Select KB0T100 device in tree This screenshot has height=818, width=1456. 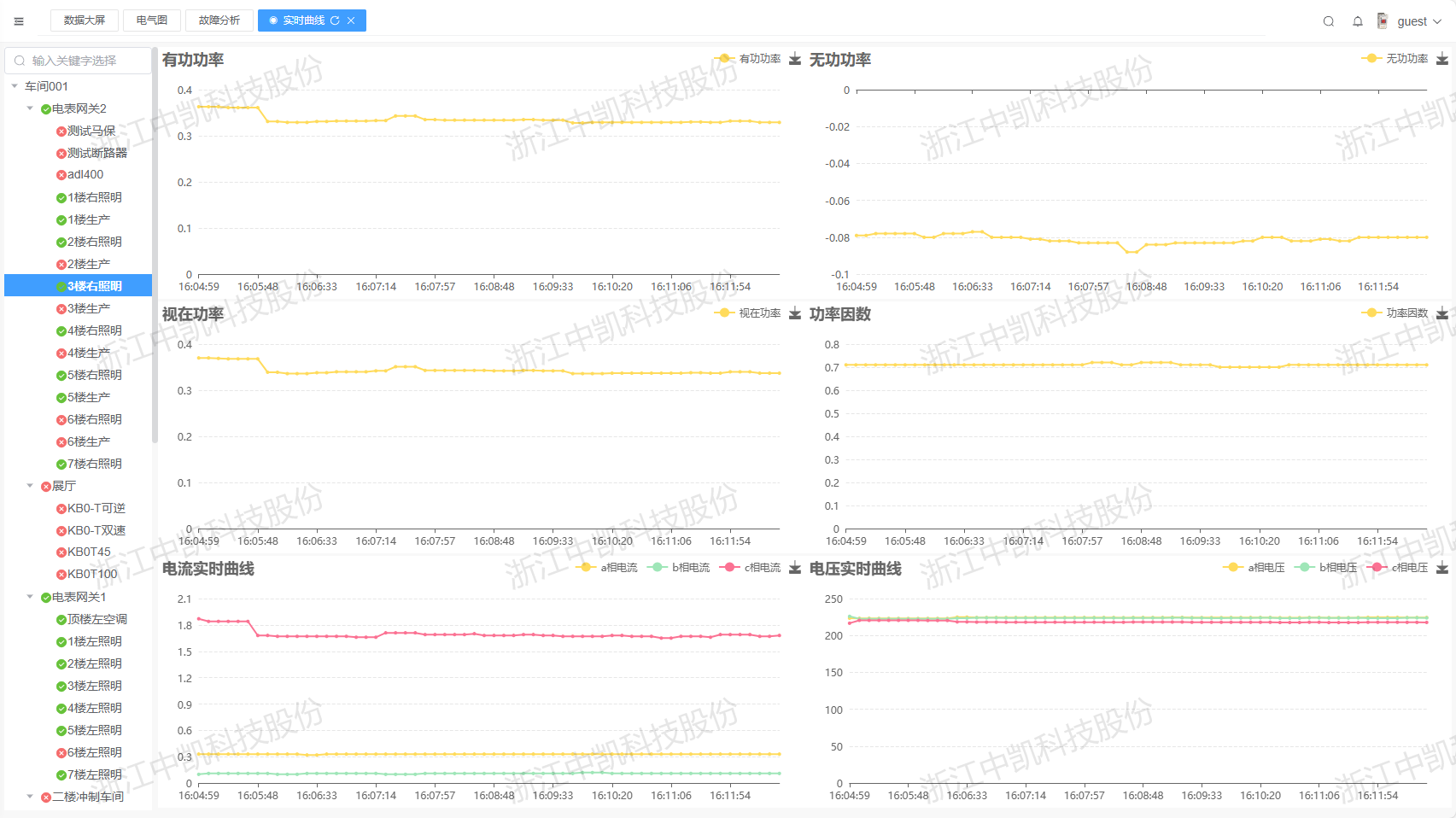click(92, 575)
